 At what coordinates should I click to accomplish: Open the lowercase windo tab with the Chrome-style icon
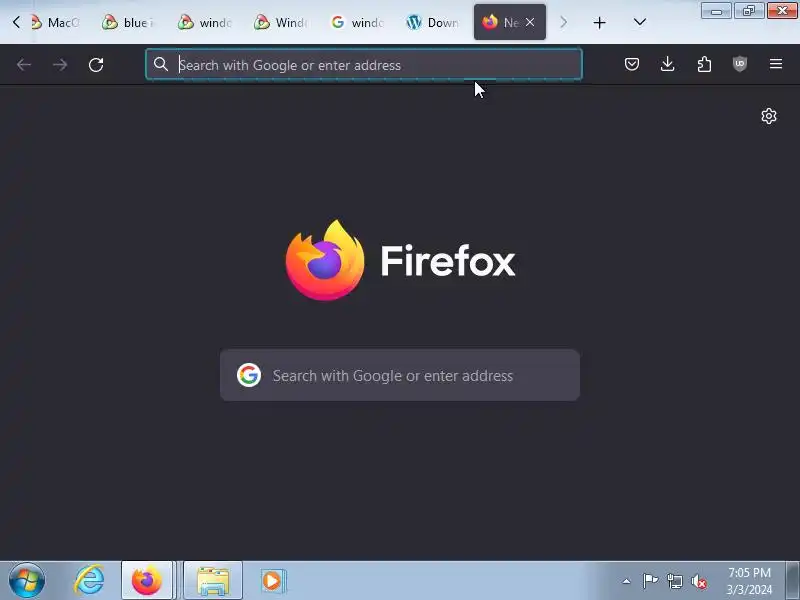(204, 22)
